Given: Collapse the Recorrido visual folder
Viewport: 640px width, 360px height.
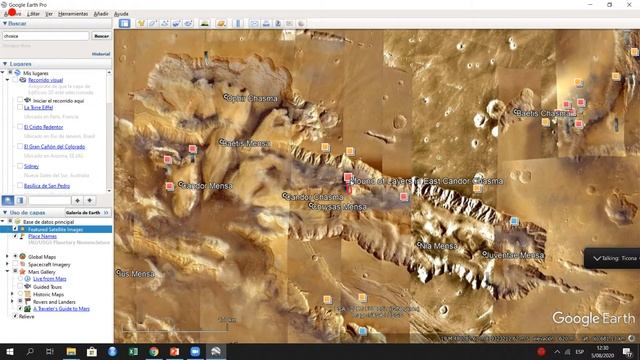Looking at the screenshot, I should pyautogui.click(x=7, y=80).
